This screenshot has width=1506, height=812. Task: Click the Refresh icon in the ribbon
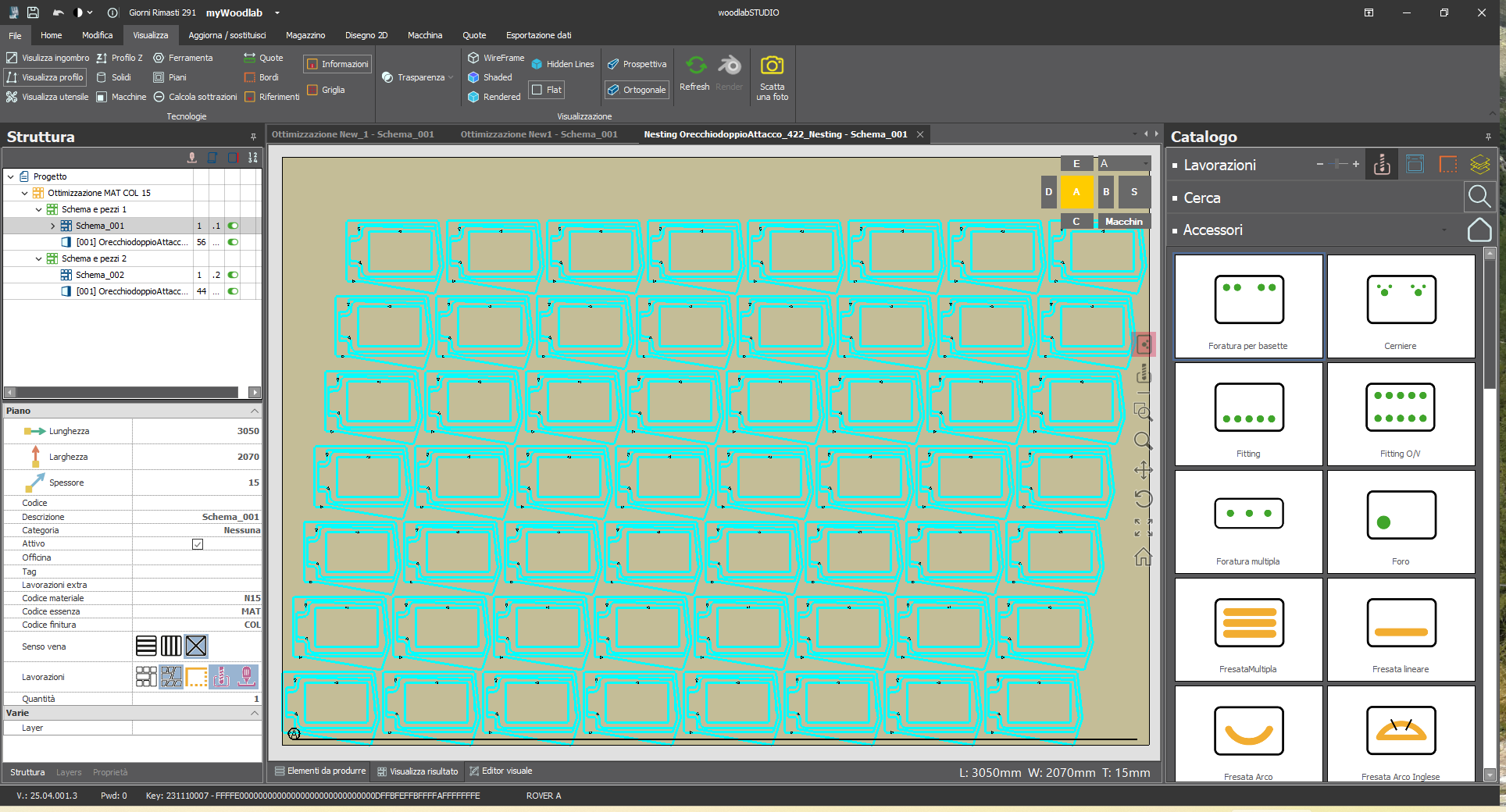tap(694, 66)
